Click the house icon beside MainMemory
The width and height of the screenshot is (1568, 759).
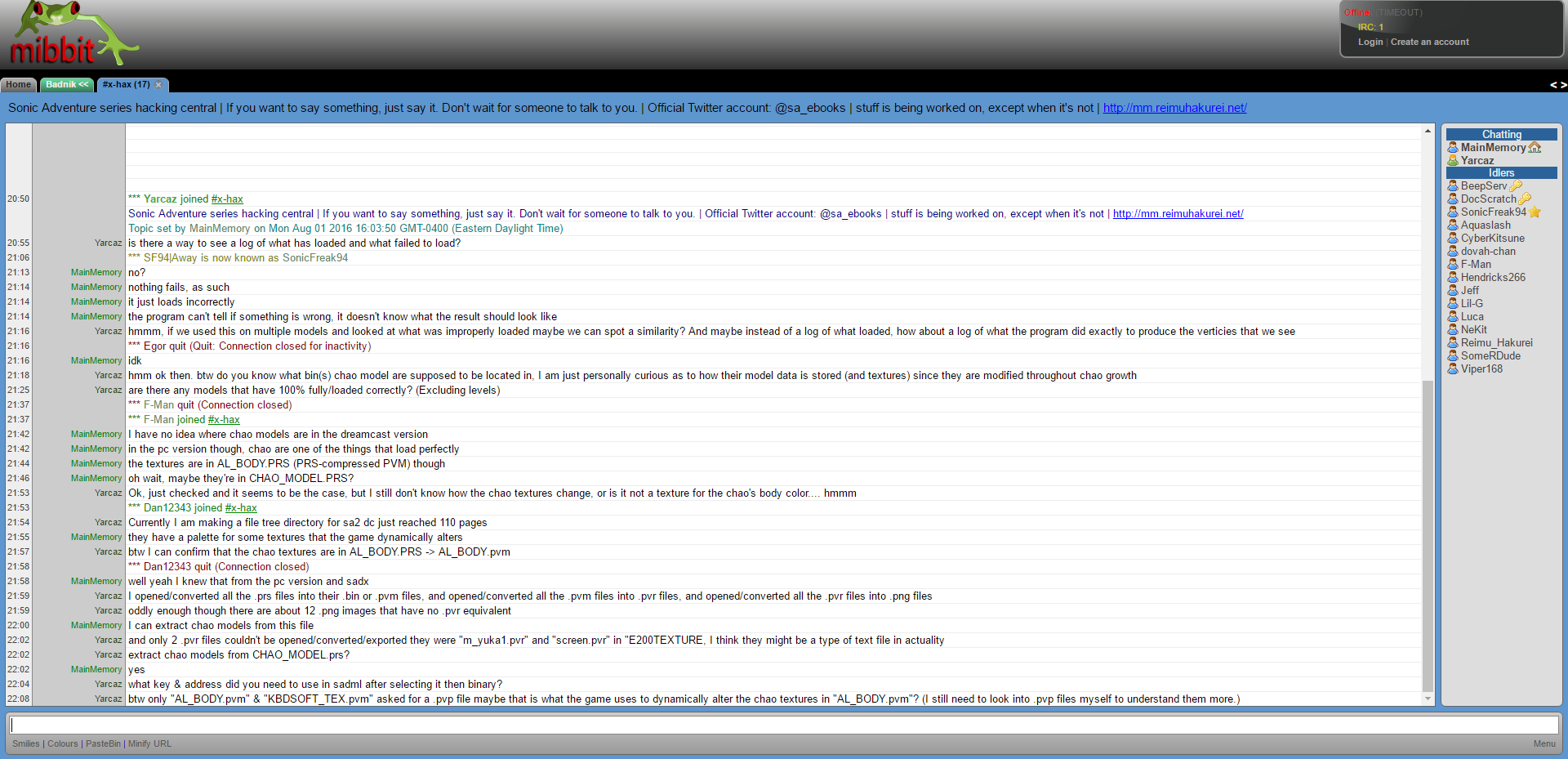(x=1535, y=148)
